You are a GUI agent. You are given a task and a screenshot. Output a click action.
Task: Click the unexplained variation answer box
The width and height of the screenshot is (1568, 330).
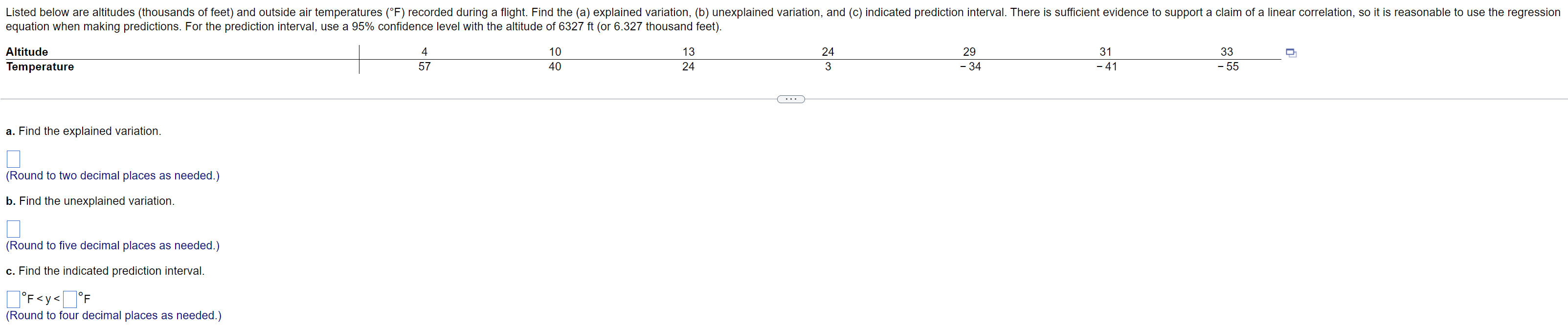point(13,229)
